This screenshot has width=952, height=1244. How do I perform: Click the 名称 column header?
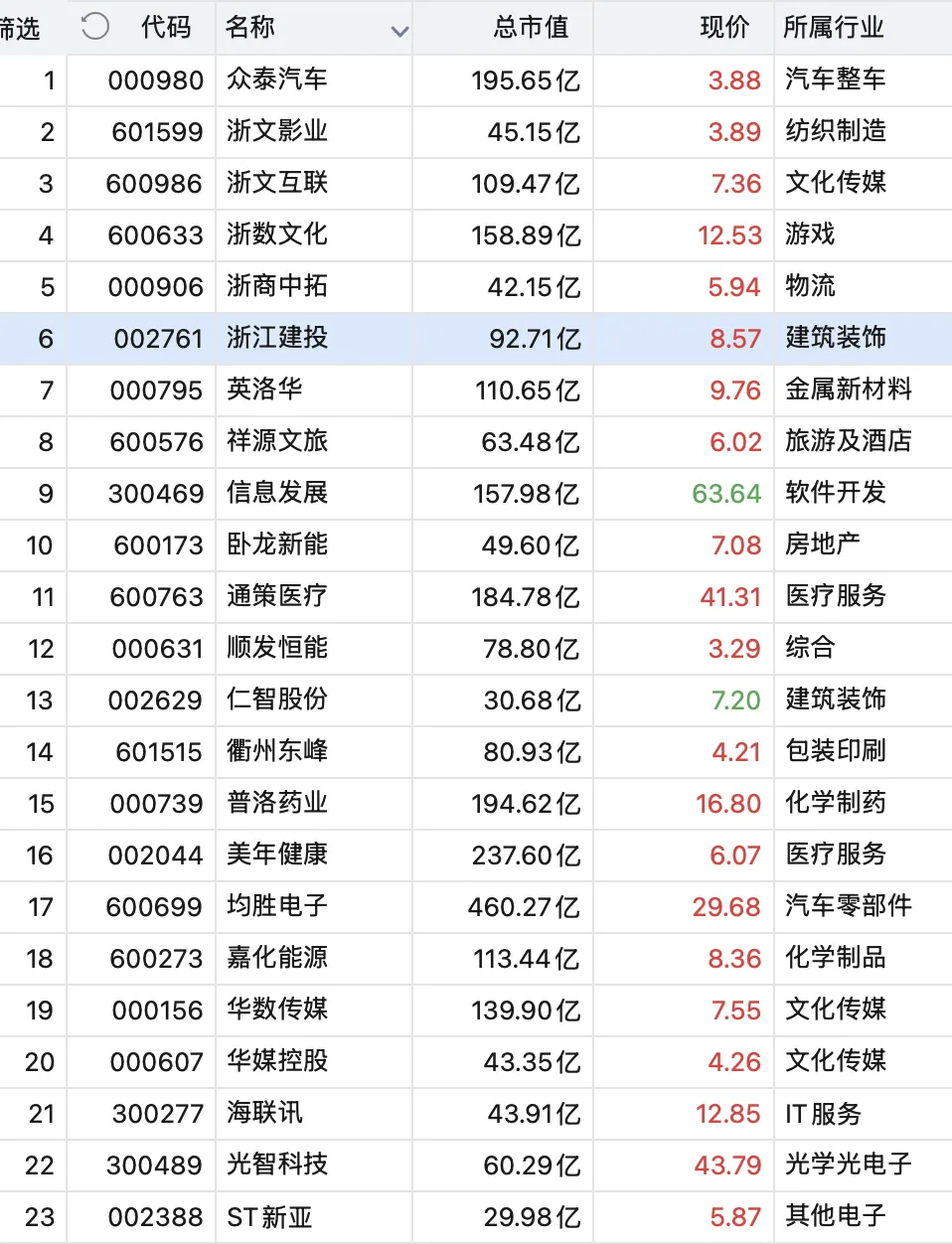tap(250, 27)
